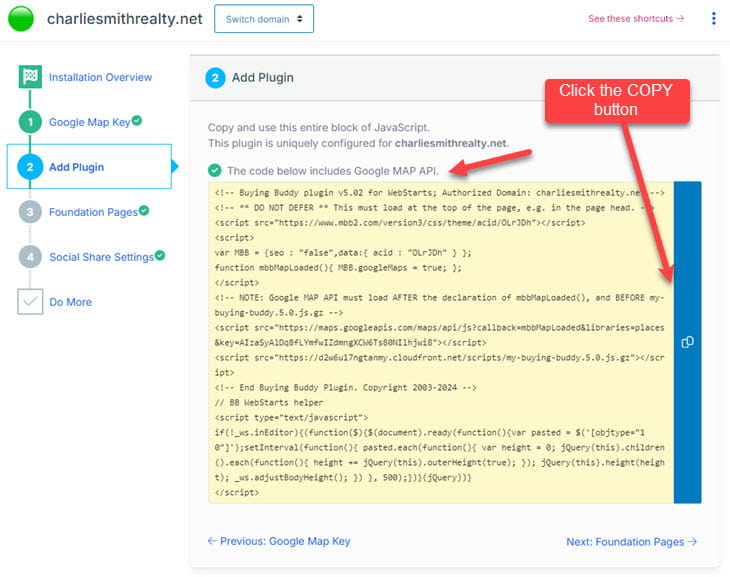Open See these shortcuts link
The image size is (730, 577).
click(x=636, y=19)
